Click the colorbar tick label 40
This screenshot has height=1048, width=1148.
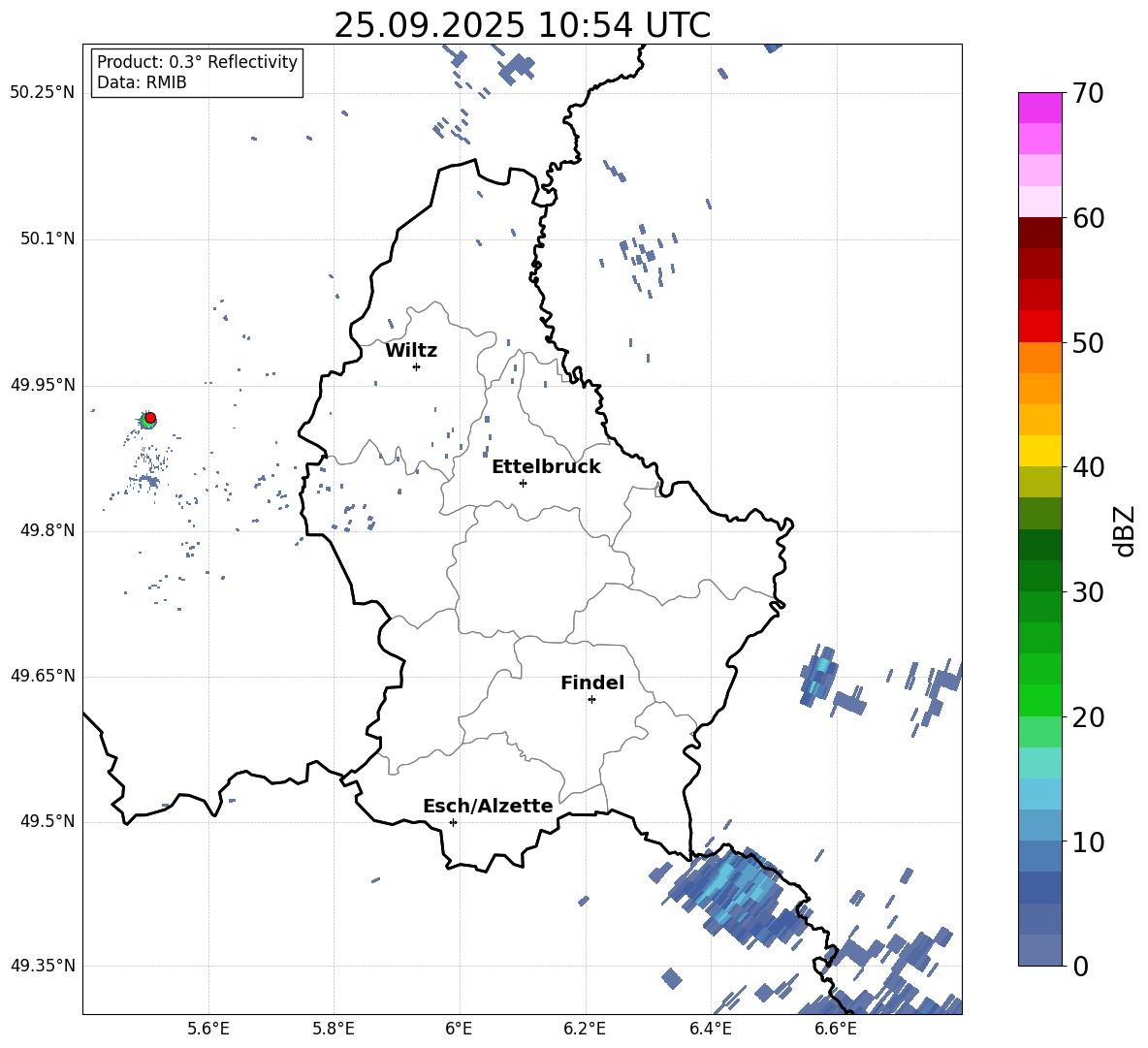1088,467
